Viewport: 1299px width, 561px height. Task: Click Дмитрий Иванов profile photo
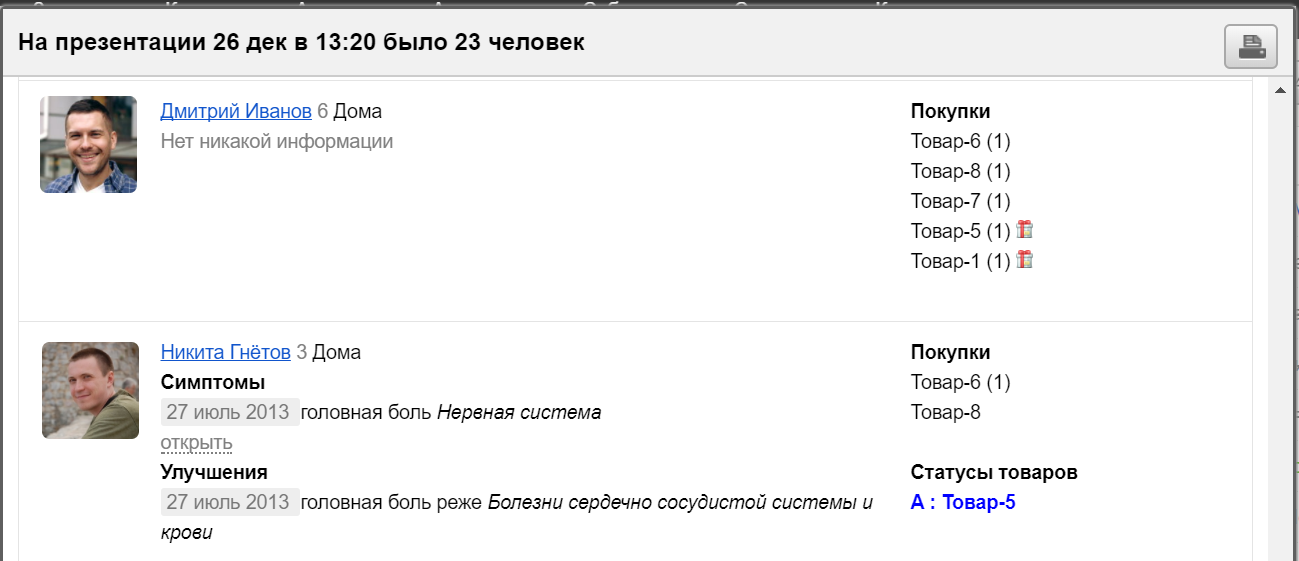click(x=88, y=144)
